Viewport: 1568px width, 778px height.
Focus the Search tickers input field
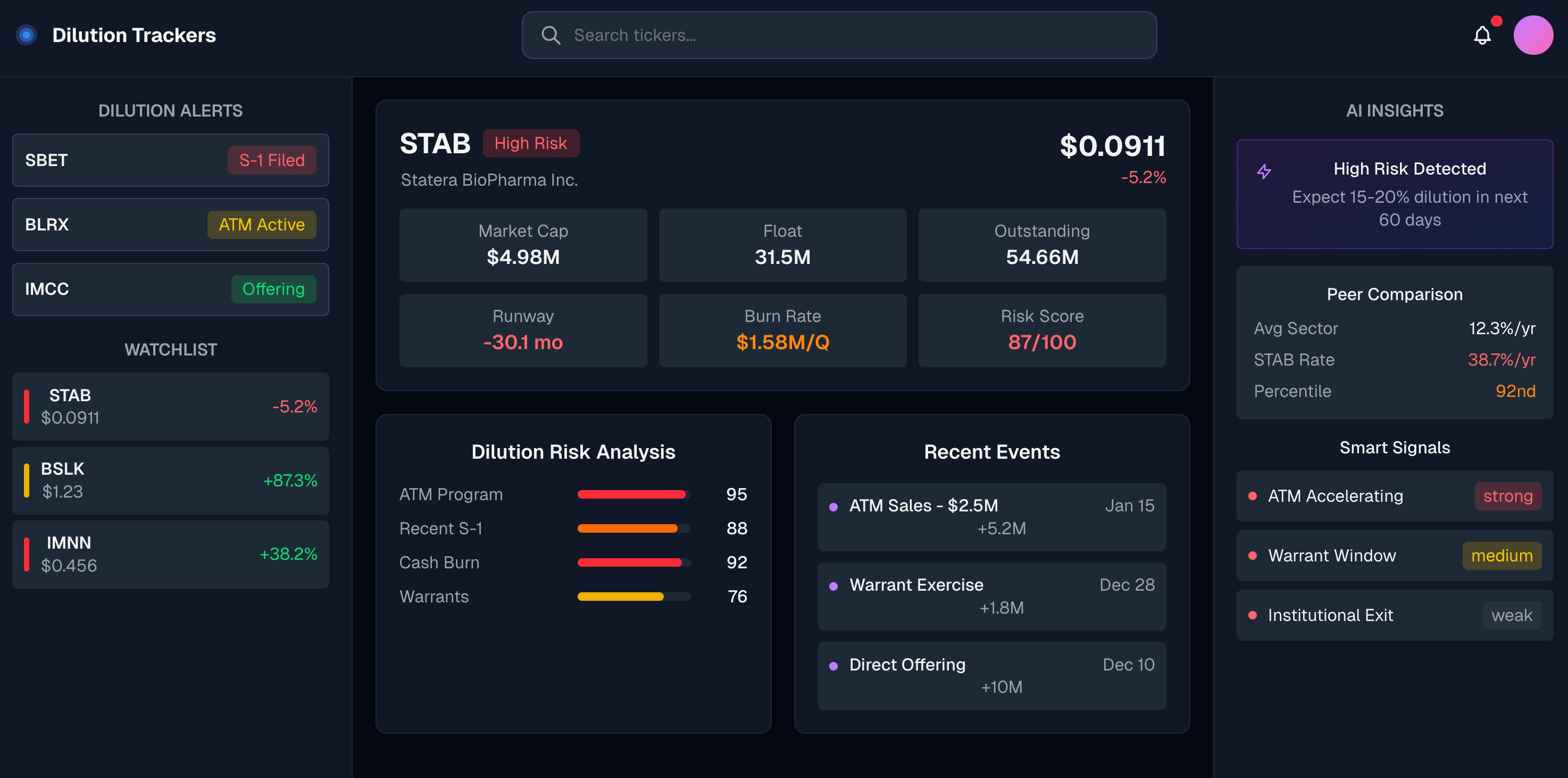[852, 35]
